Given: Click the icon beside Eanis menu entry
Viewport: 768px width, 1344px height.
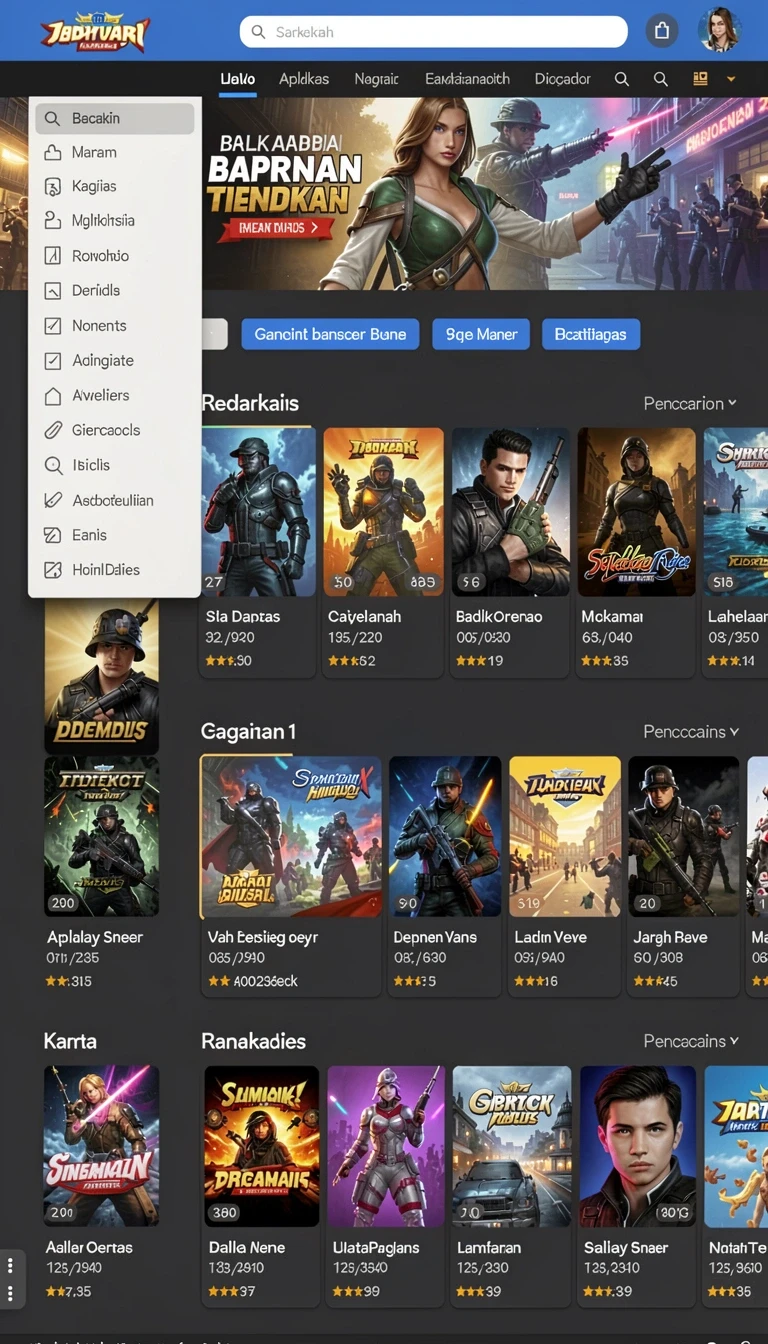Looking at the screenshot, I should (53, 535).
